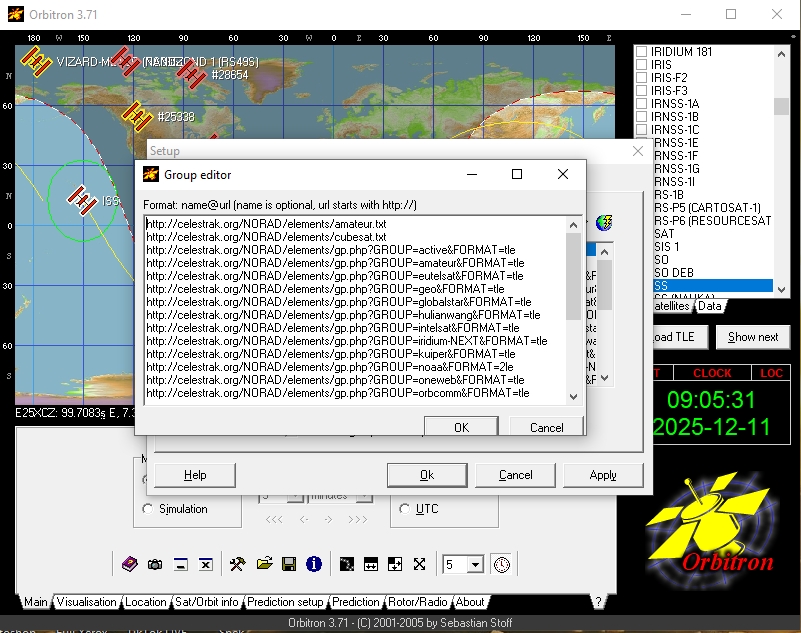Click the CLOCK panel header
The width and height of the screenshot is (801, 633).
tap(712, 373)
